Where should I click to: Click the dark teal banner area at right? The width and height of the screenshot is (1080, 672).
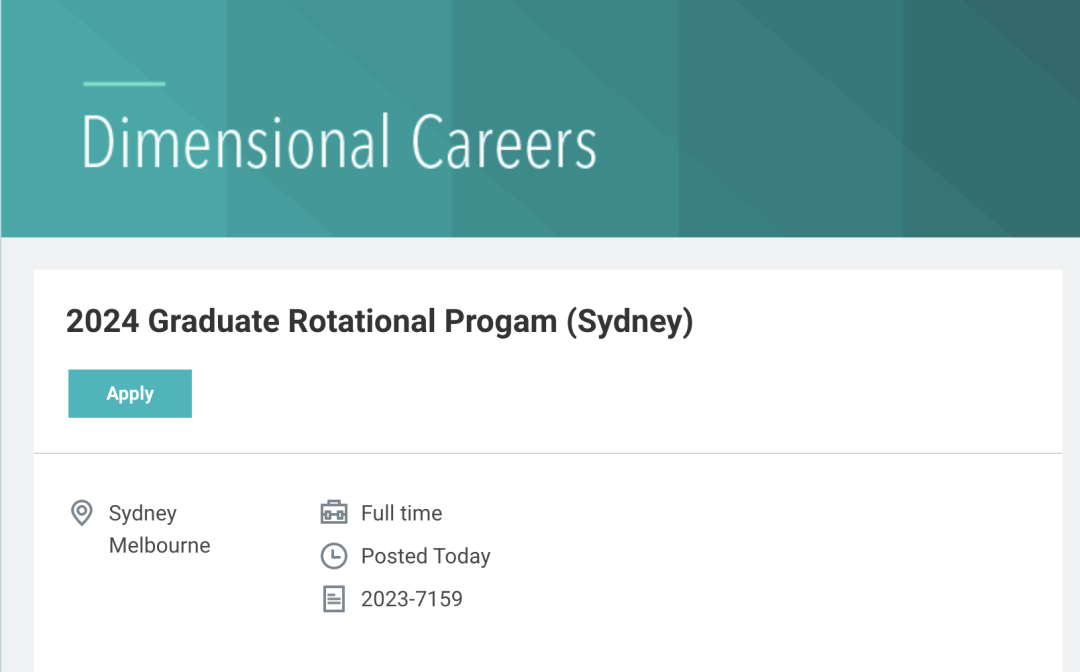tap(992, 118)
